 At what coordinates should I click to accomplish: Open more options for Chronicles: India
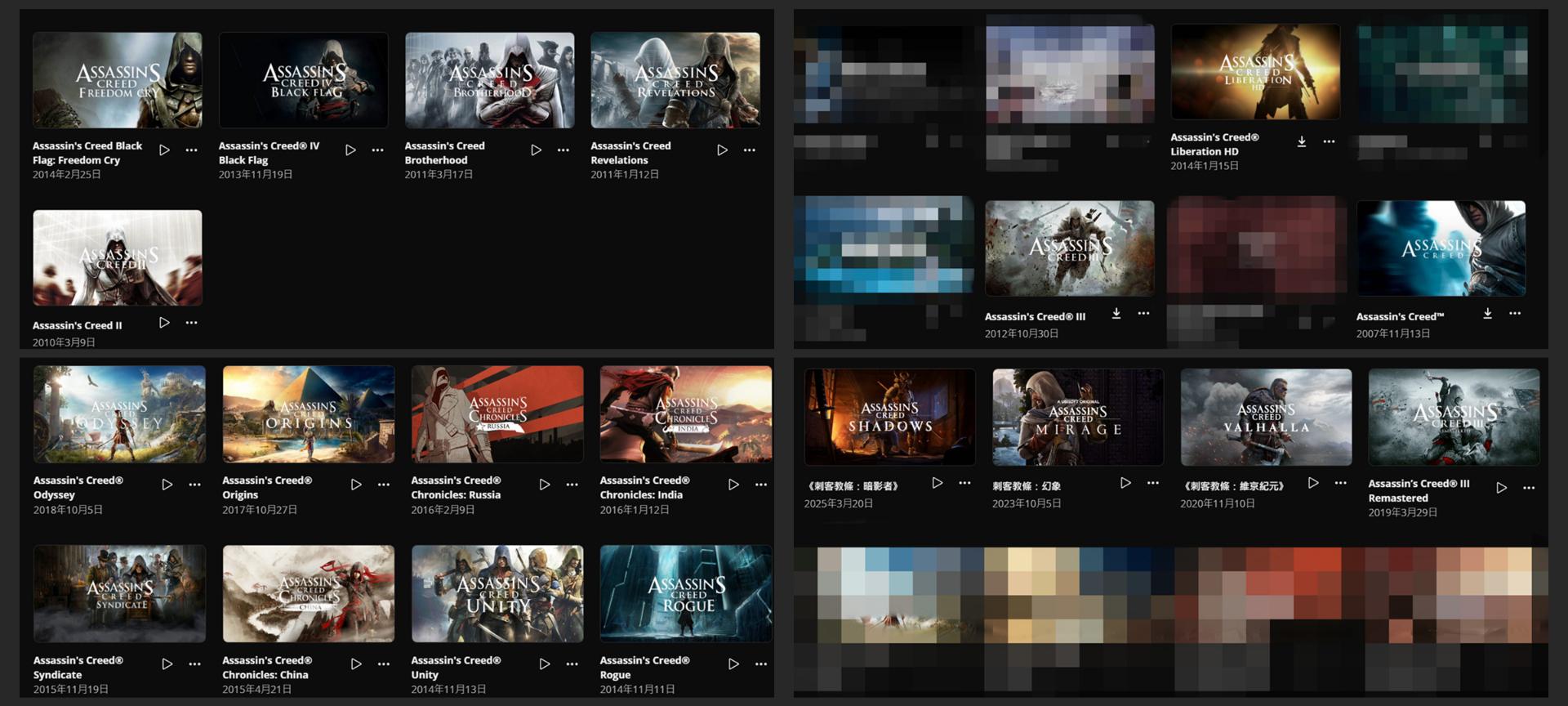click(x=761, y=485)
